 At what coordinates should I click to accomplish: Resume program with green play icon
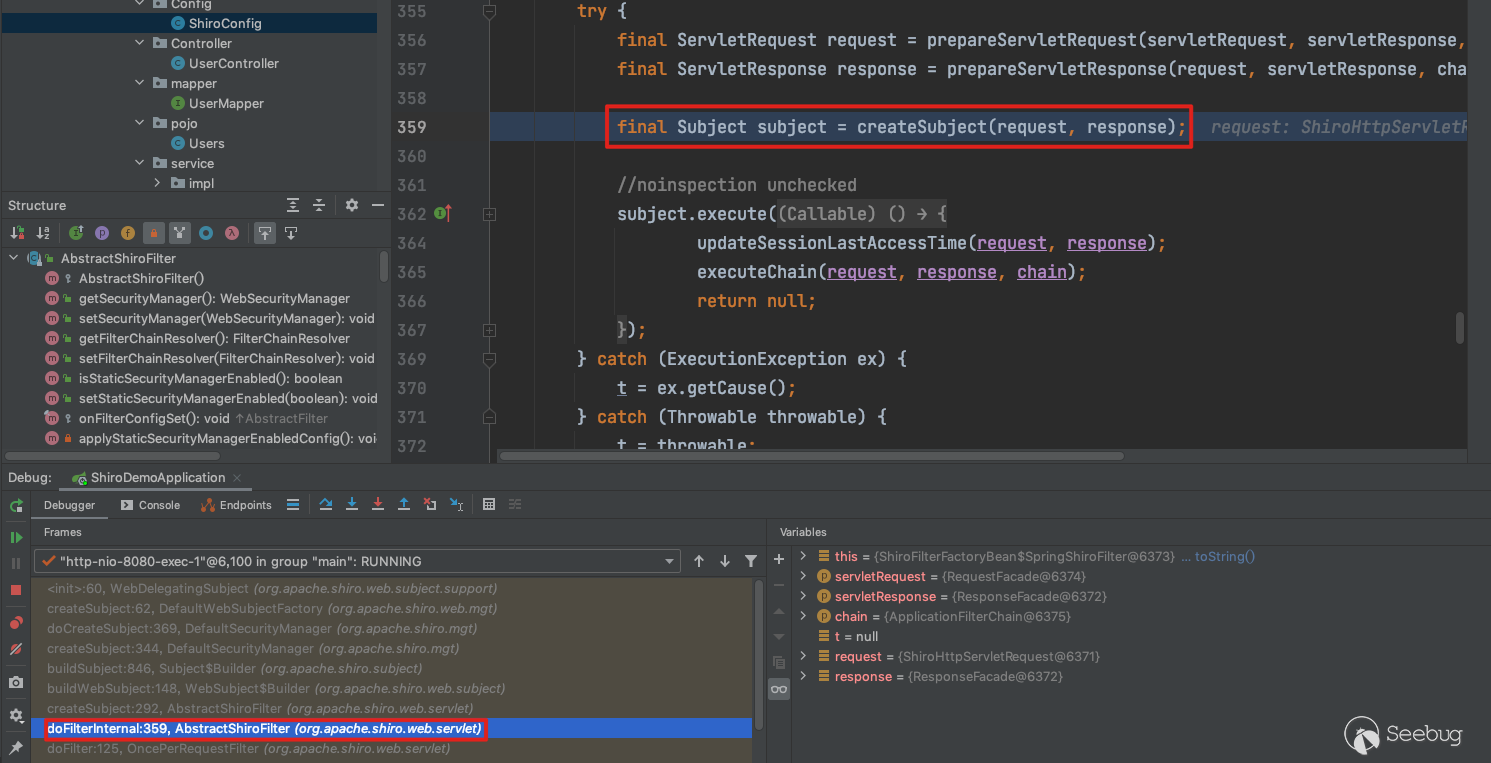click(16, 537)
